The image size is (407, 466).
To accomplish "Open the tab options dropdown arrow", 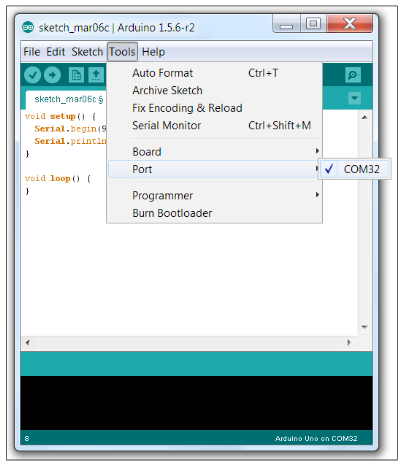I will pyautogui.click(x=354, y=98).
